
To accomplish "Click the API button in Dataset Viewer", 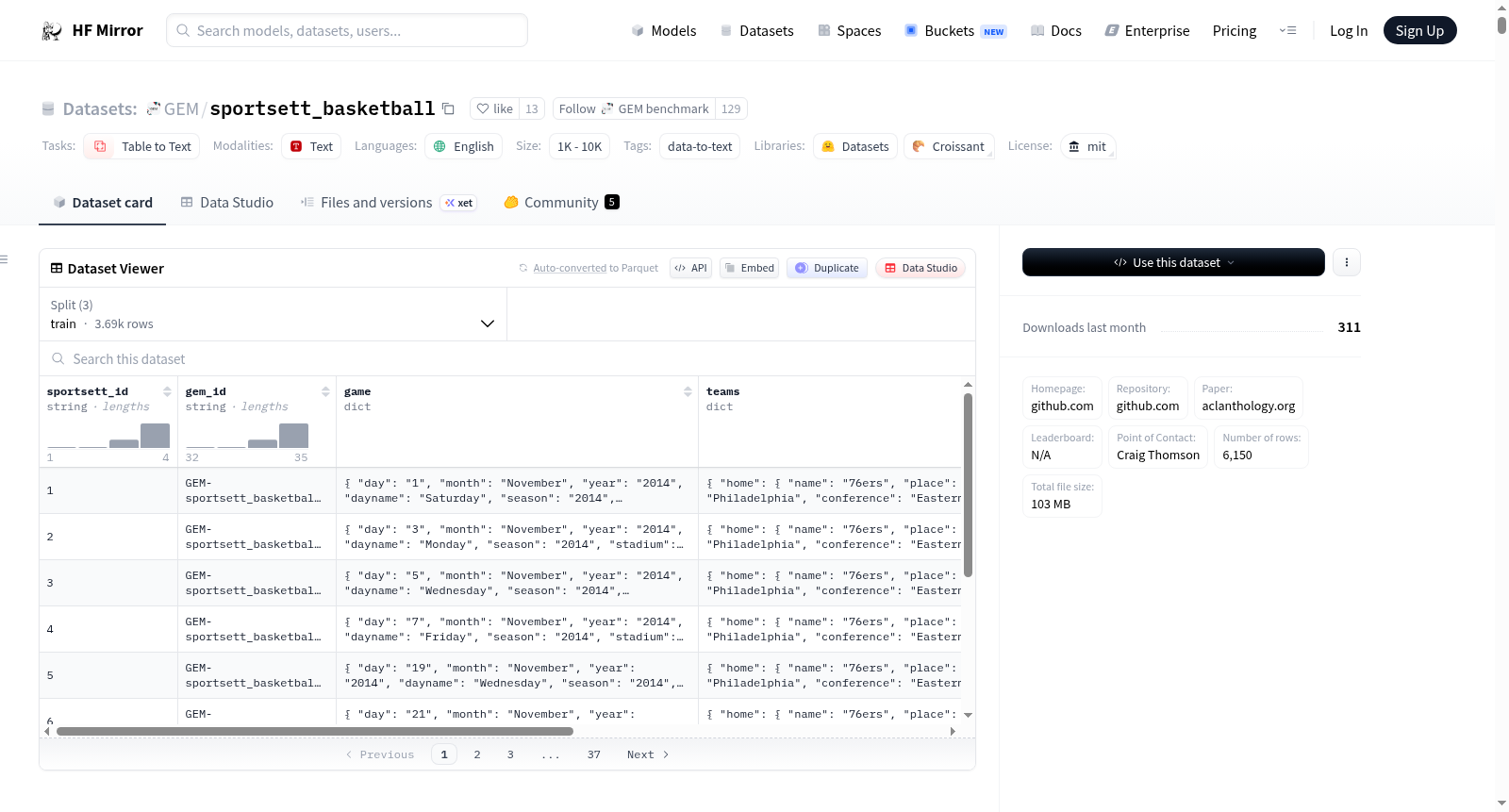I will pyautogui.click(x=690, y=268).
